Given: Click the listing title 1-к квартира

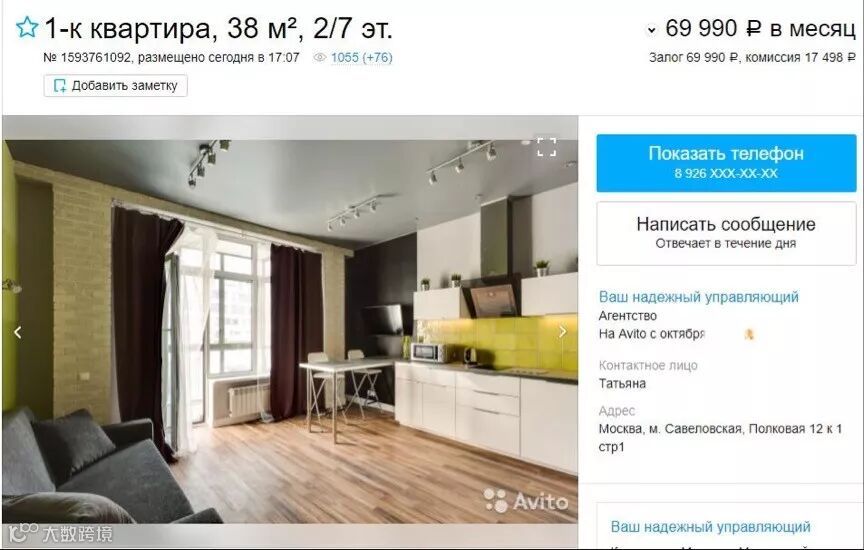Looking at the screenshot, I should [218, 28].
